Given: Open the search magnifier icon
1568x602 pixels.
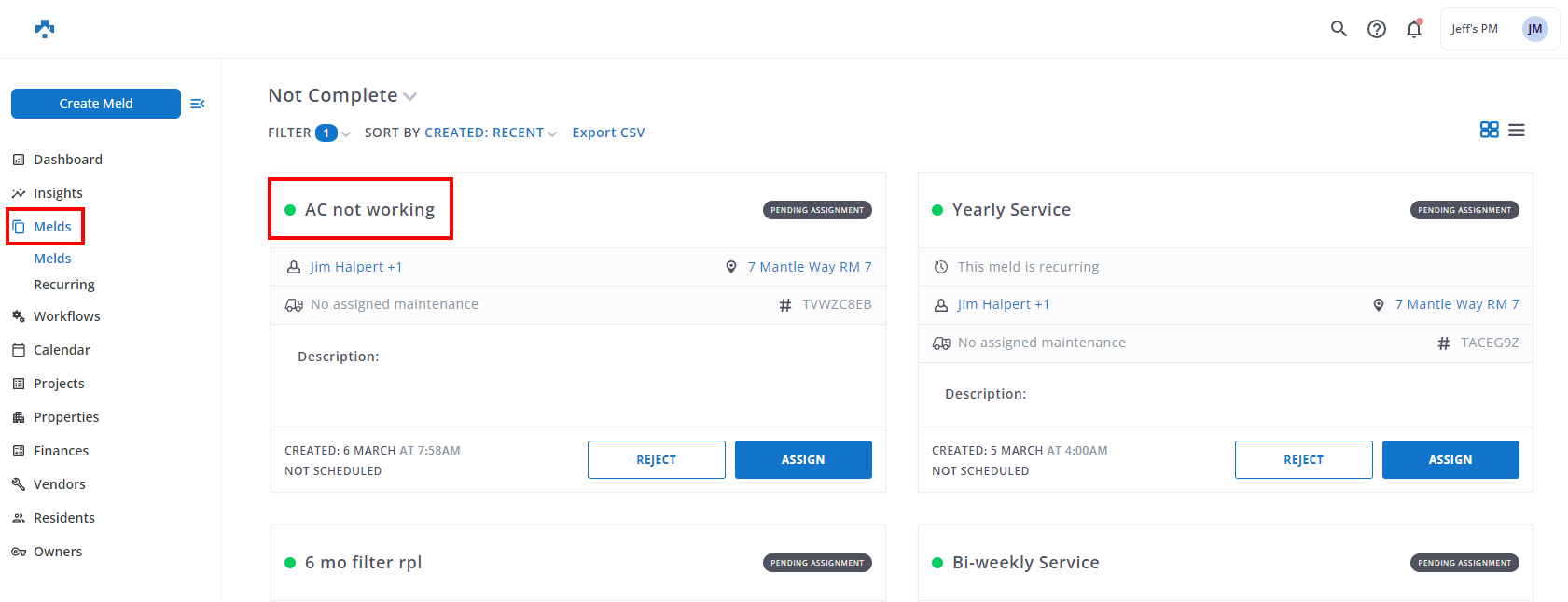Looking at the screenshot, I should click(x=1339, y=29).
